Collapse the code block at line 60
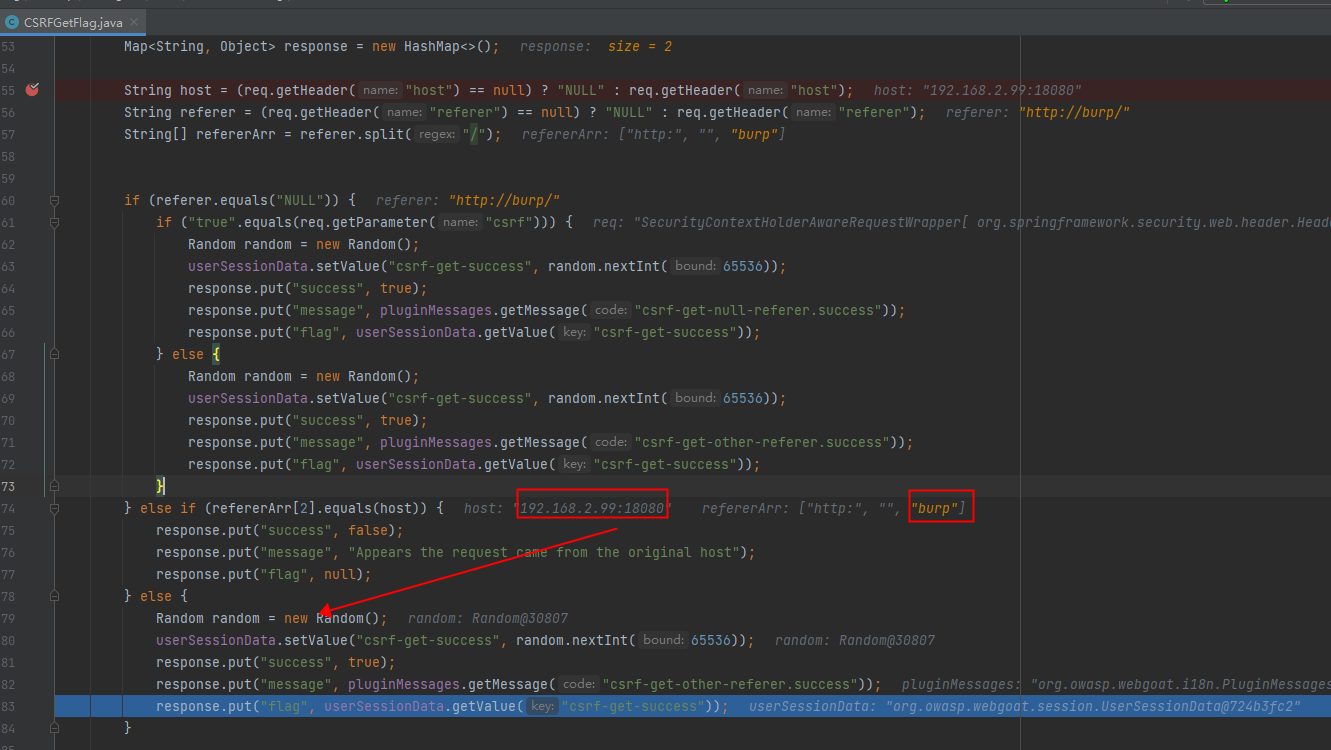Image resolution: width=1331 pixels, height=750 pixels. click(55, 200)
